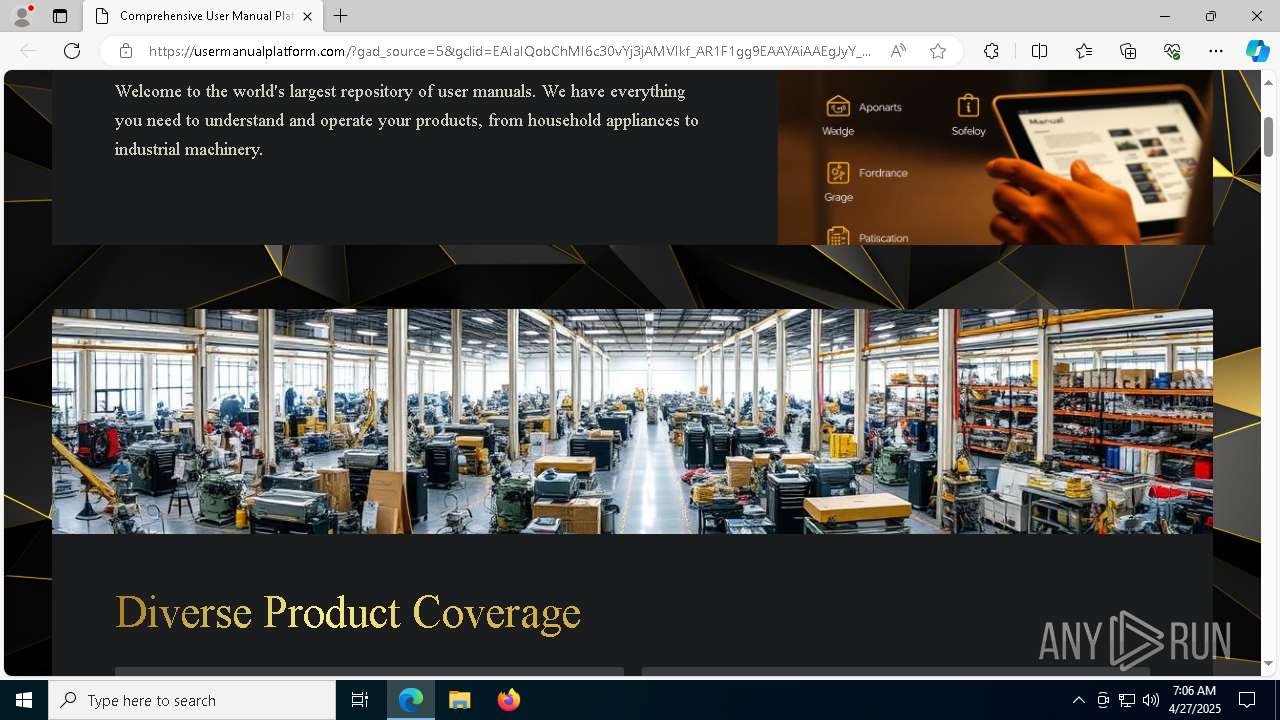Open Settings and more menu
The image size is (1280, 720).
tap(1216, 51)
